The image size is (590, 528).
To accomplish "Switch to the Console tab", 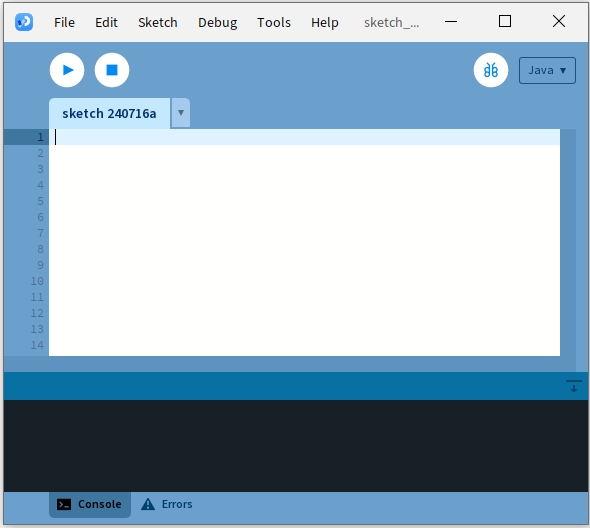I will (x=90, y=504).
